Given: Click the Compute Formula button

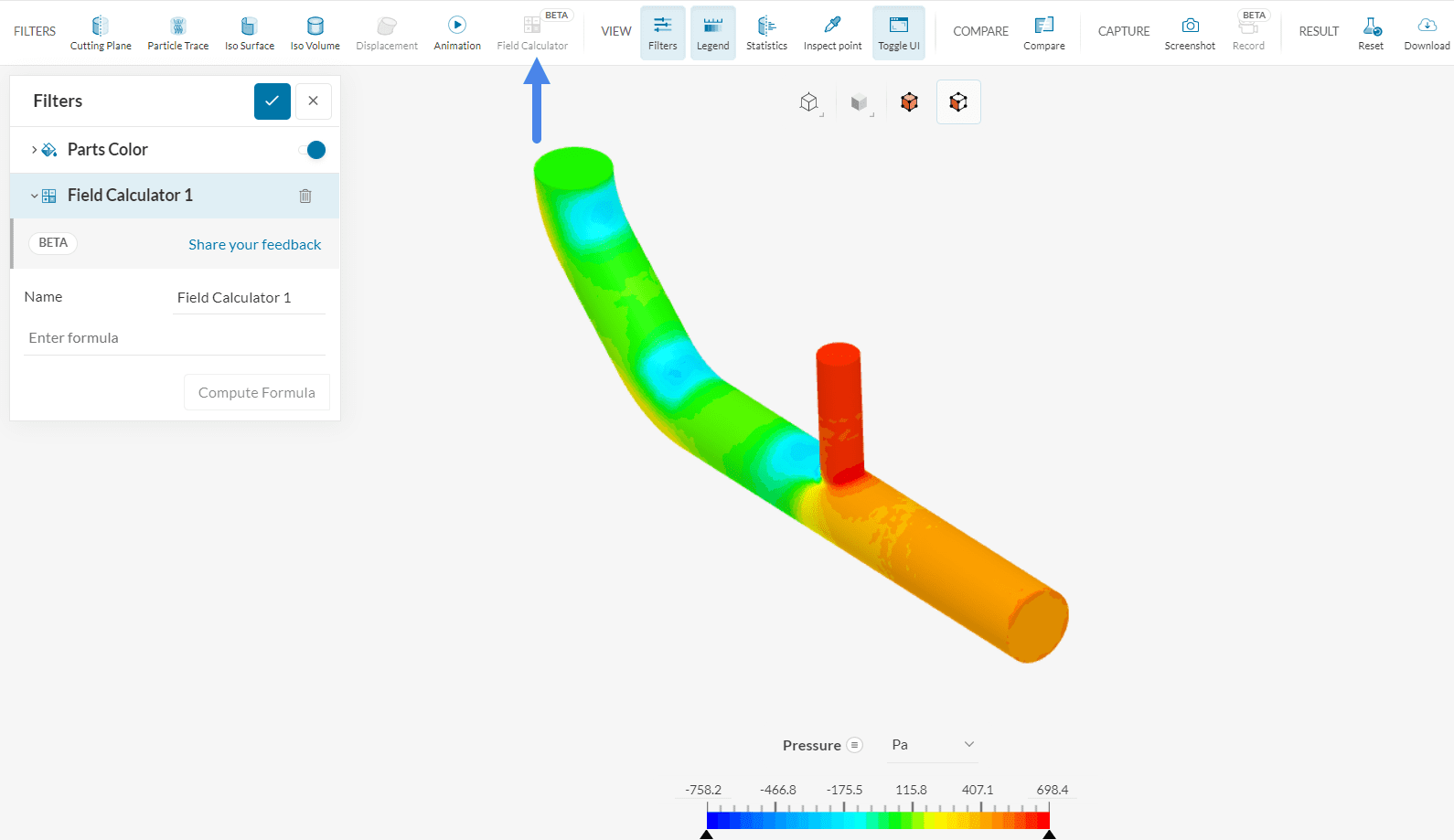Looking at the screenshot, I should [x=256, y=393].
